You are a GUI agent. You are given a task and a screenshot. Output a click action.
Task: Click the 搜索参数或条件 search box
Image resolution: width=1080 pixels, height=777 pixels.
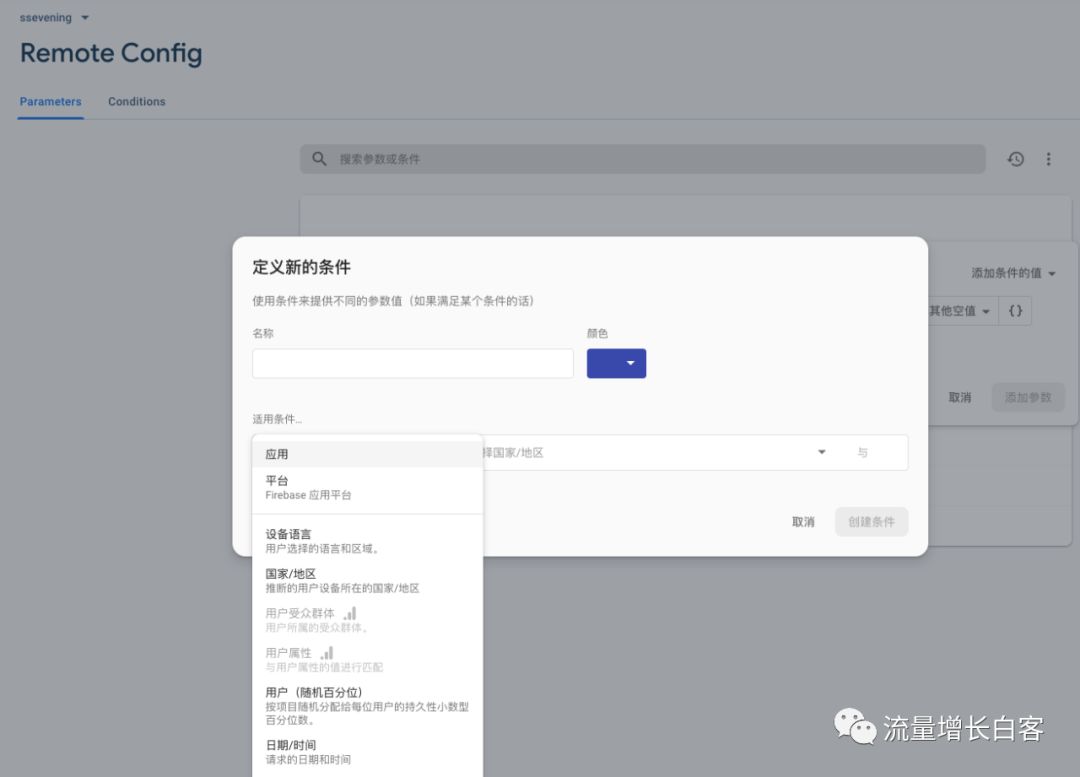643,159
